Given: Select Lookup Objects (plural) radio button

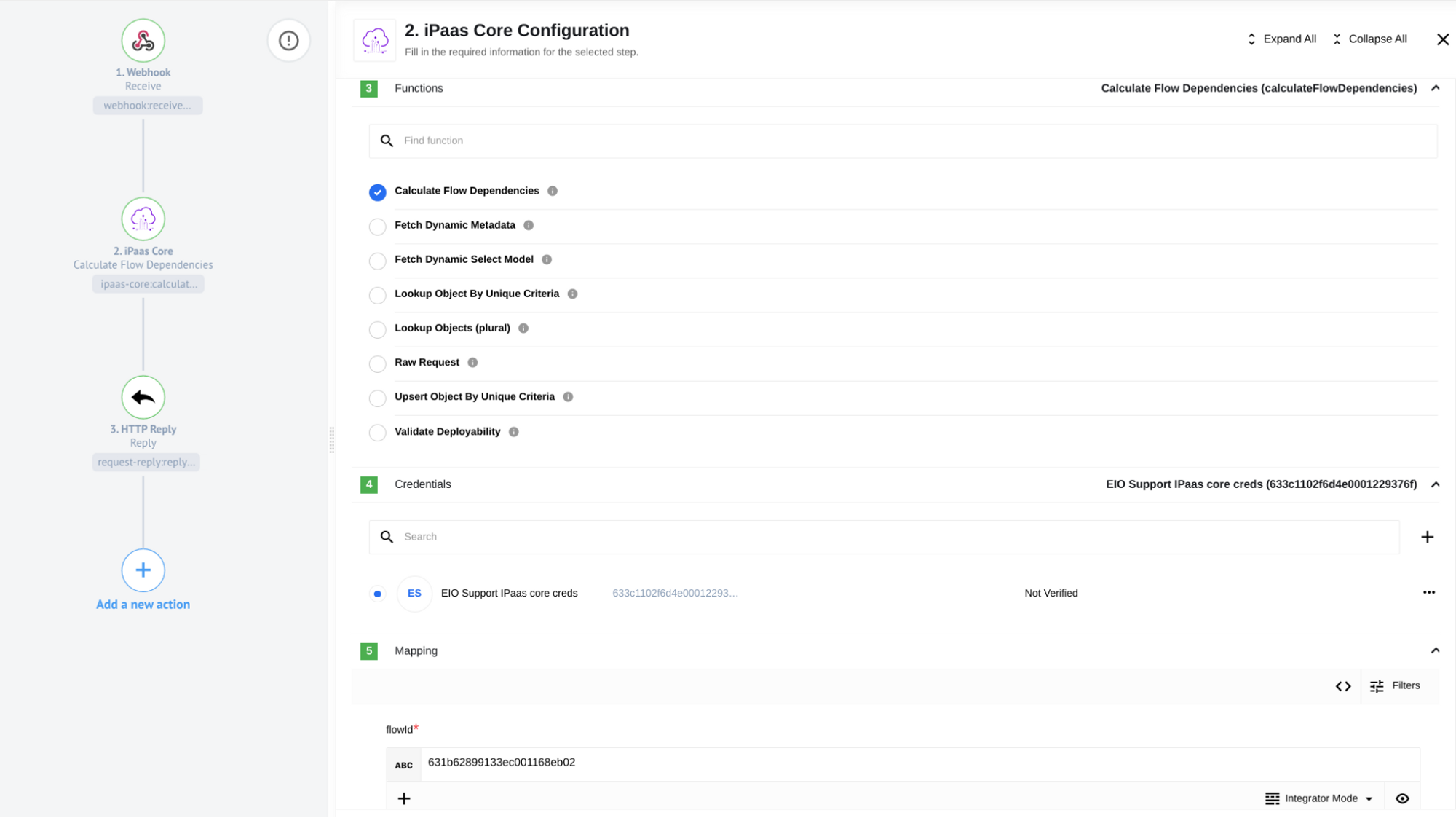Looking at the screenshot, I should click(x=377, y=330).
